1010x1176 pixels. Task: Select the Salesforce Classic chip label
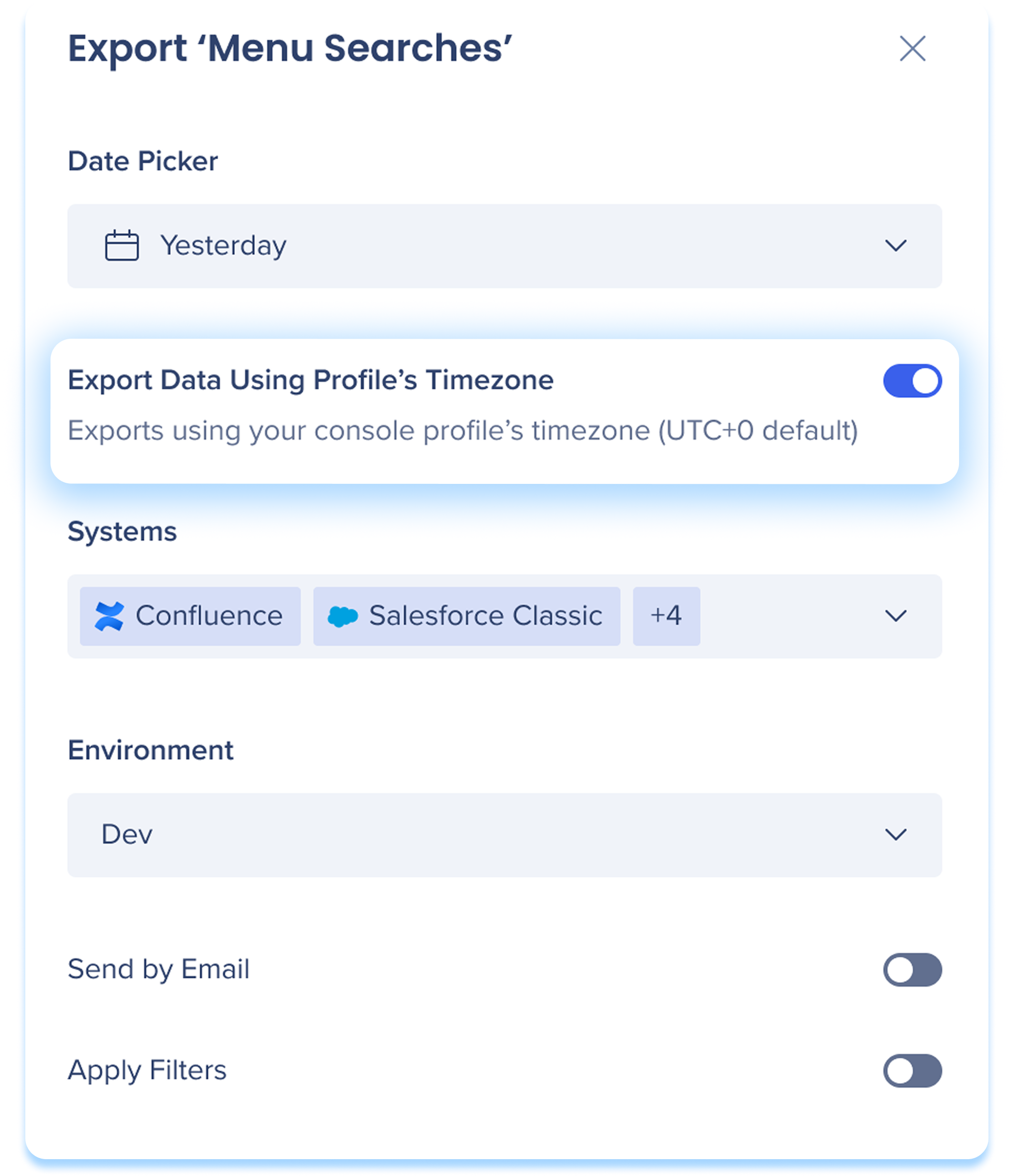[x=485, y=616]
